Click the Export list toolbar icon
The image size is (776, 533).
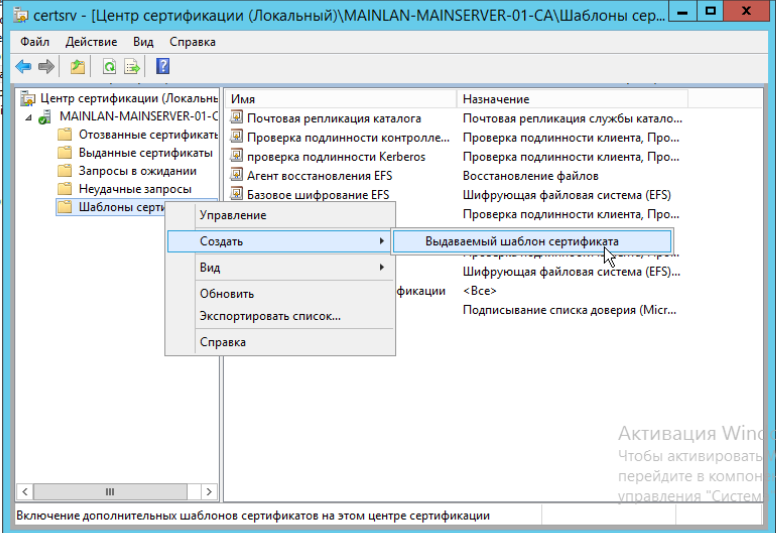(x=131, y=67)
